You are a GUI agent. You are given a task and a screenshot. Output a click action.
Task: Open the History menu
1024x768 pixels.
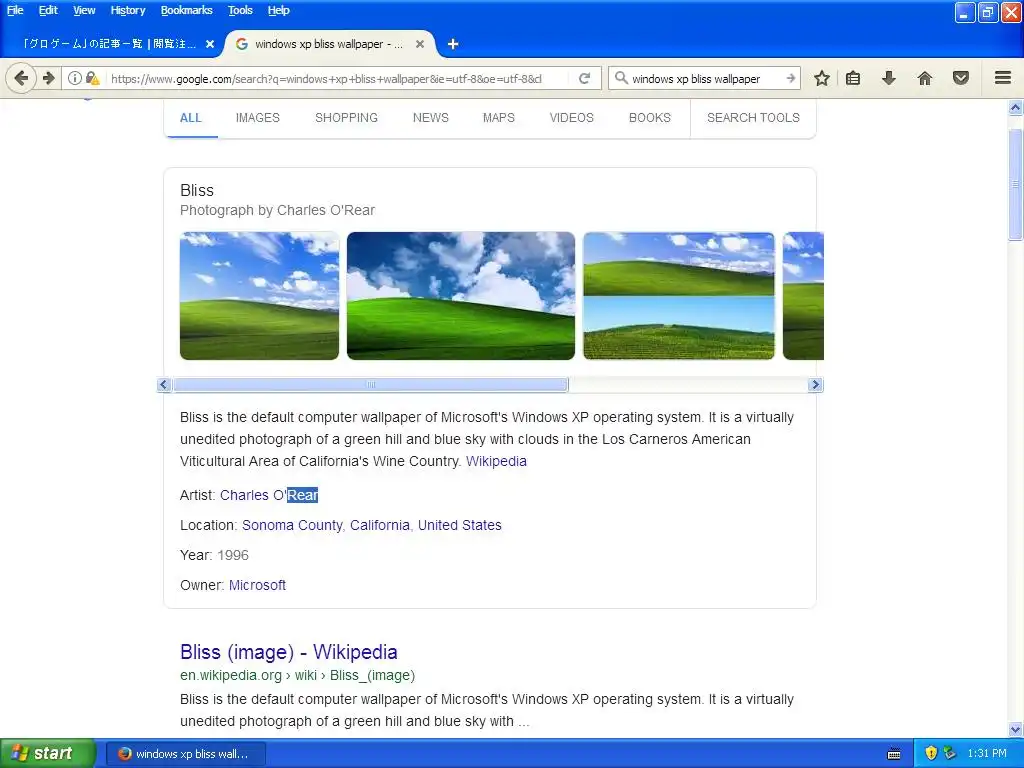pos(127,10)
